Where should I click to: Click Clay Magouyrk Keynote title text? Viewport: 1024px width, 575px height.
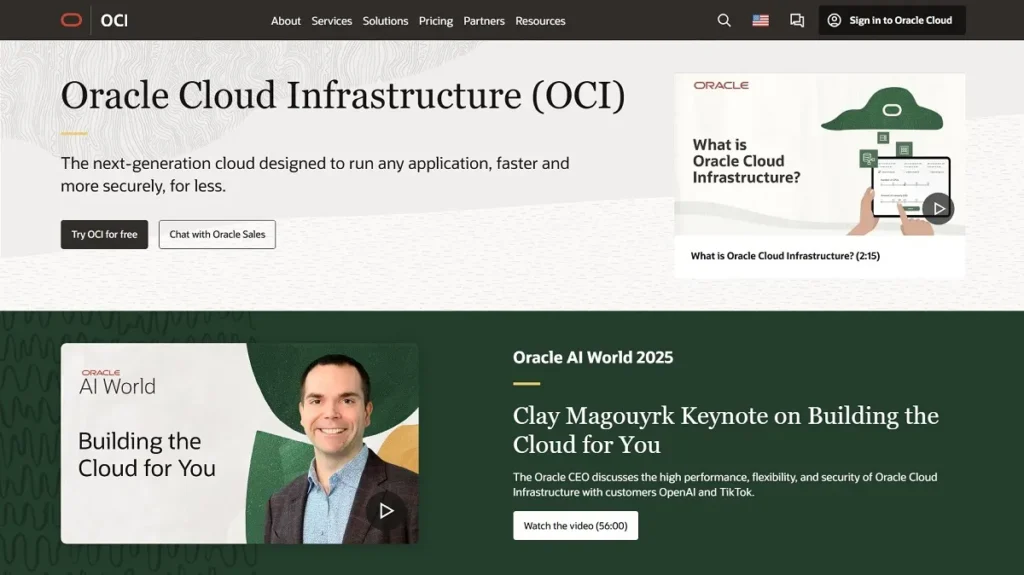pos(726,430)
